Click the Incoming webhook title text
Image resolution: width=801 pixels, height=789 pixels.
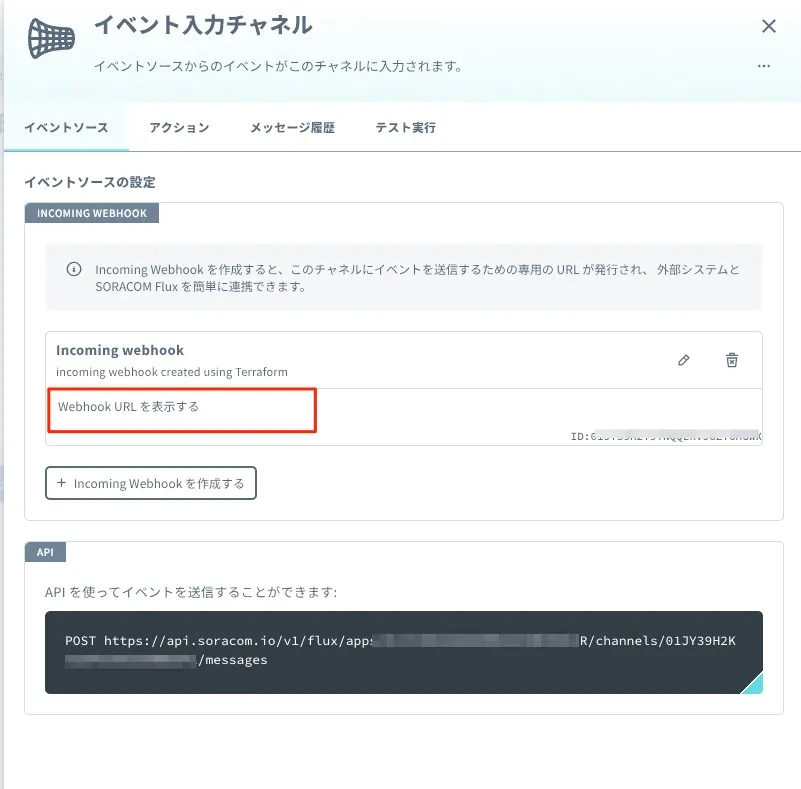(x=120, y=350)
